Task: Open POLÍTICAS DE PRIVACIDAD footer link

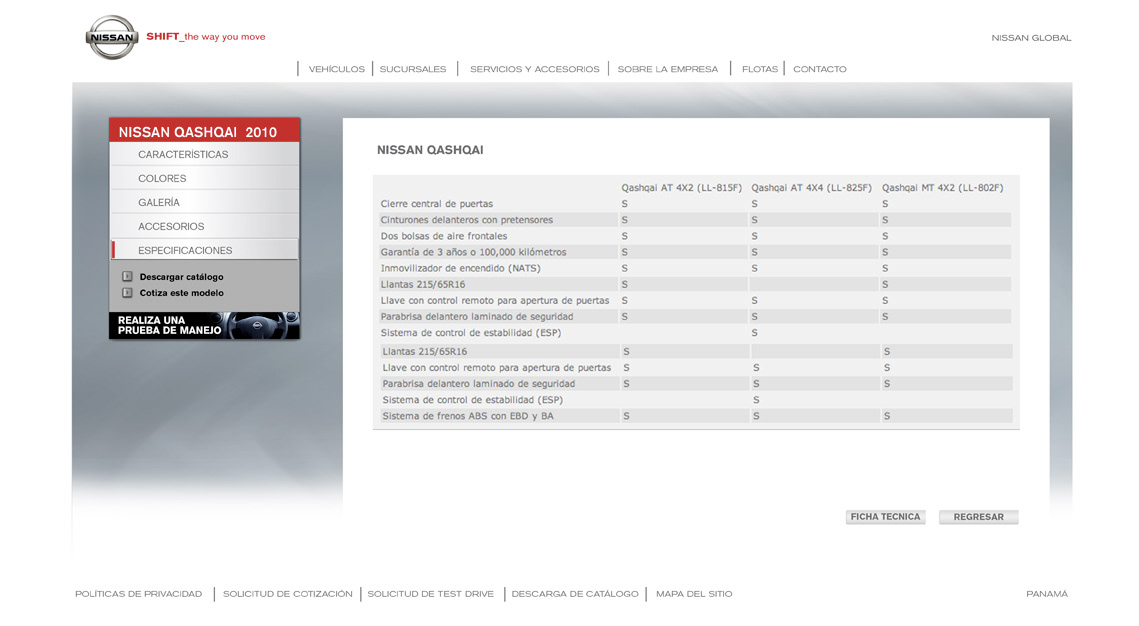Action: coord(139,594)
